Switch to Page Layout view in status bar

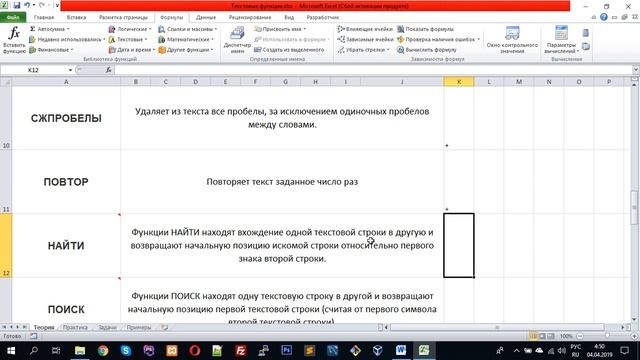(542, 336)
